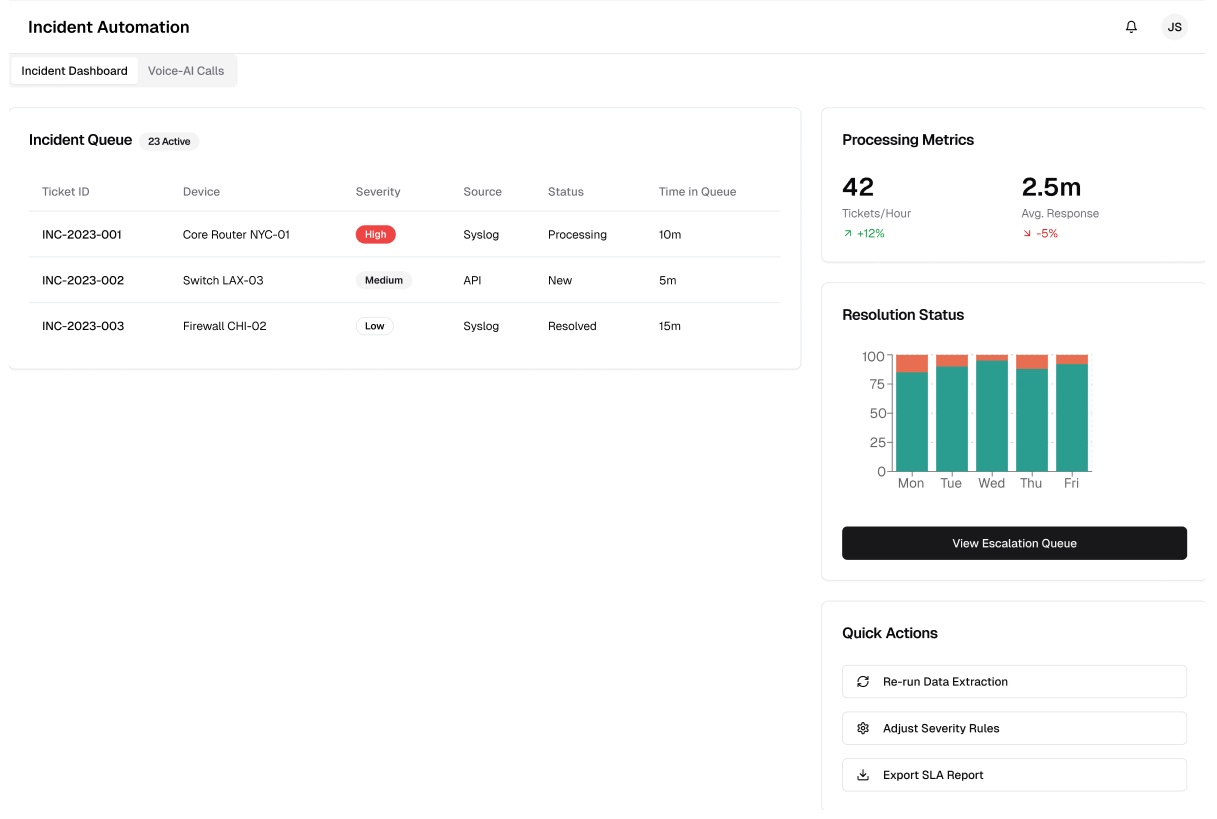1217x819 pixels.
Task: Click the High severity badge
Action: pyautogui.click(x=375, y=235)
